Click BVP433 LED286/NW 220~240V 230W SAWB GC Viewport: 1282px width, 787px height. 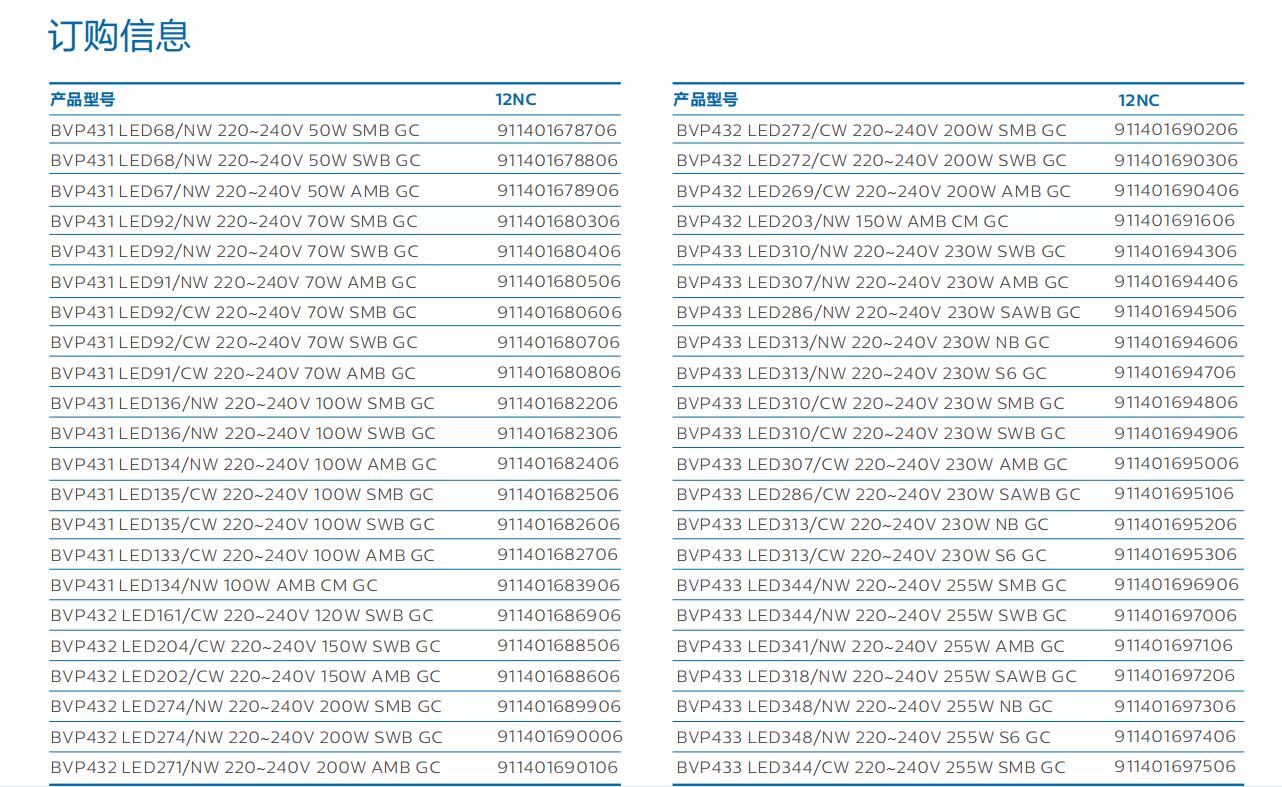click(878, 312)
